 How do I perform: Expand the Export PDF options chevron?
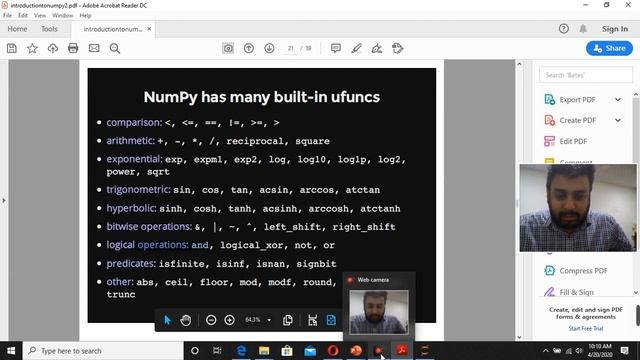(x=618, y=99)
